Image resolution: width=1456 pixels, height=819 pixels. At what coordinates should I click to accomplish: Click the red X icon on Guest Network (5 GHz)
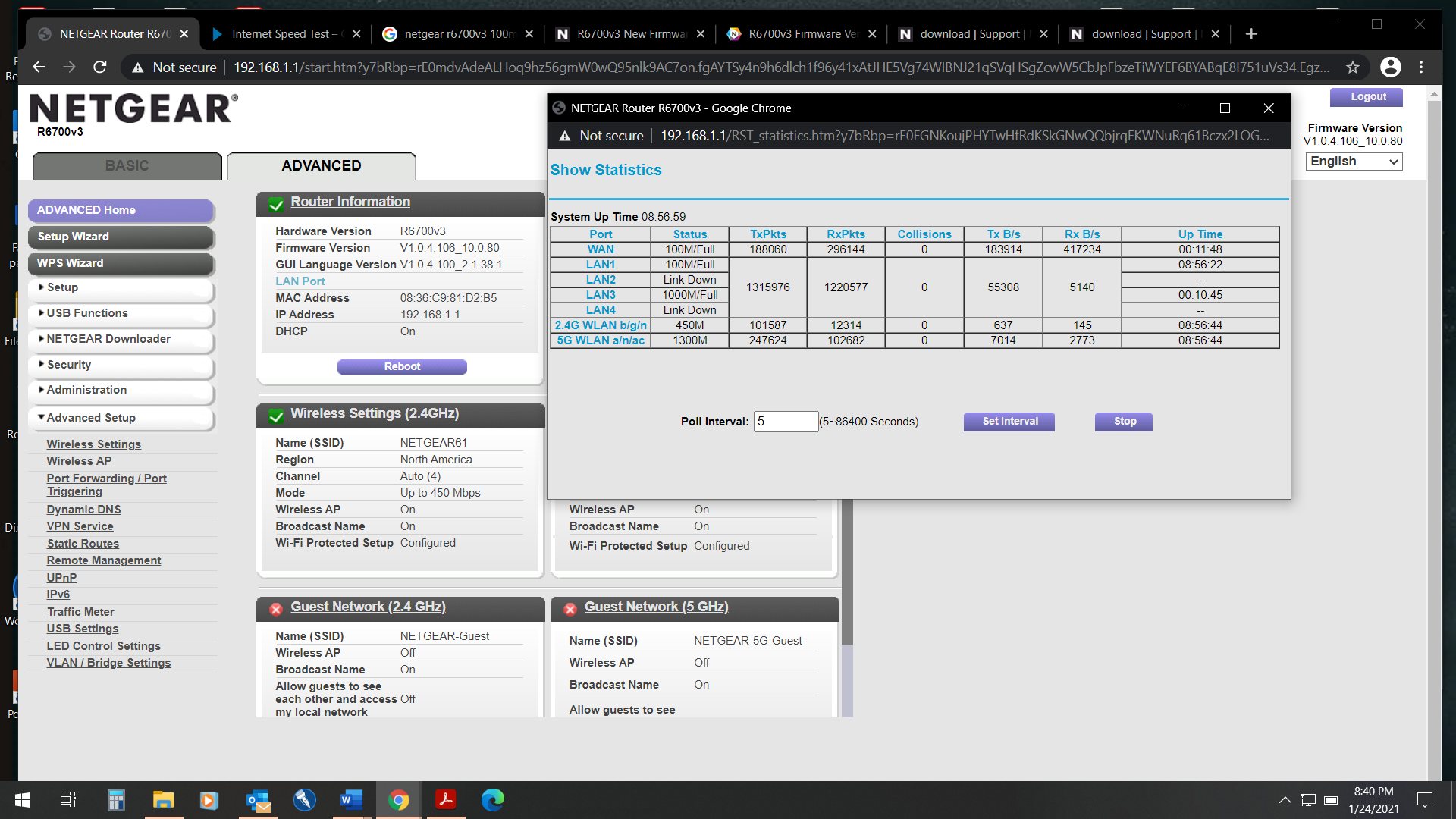570,609
